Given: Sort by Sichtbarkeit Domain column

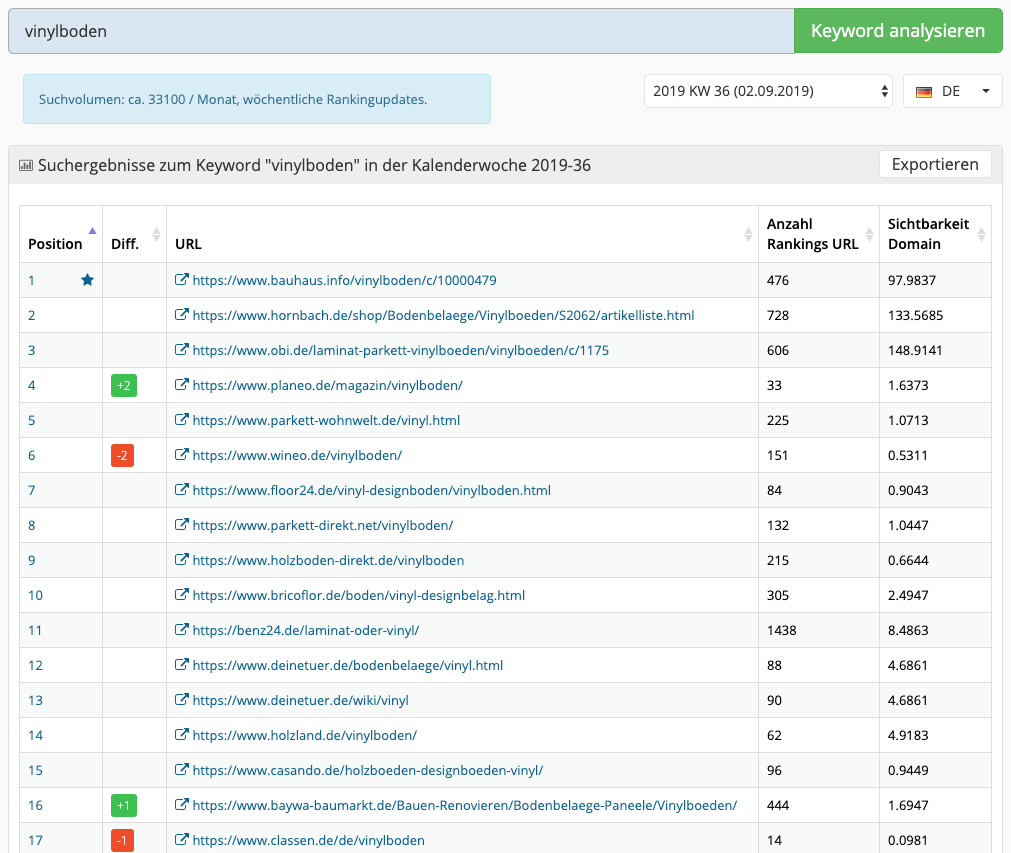Looking at the screenshot, I should pyautogui.click(x=935, y=234).
